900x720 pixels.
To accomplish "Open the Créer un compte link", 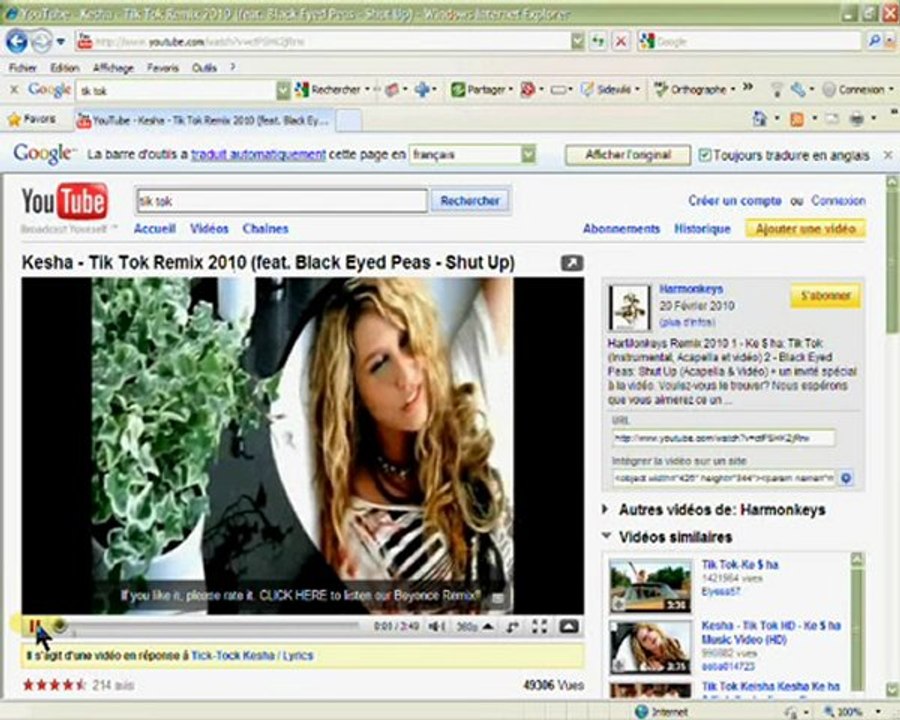I will 735,201.
